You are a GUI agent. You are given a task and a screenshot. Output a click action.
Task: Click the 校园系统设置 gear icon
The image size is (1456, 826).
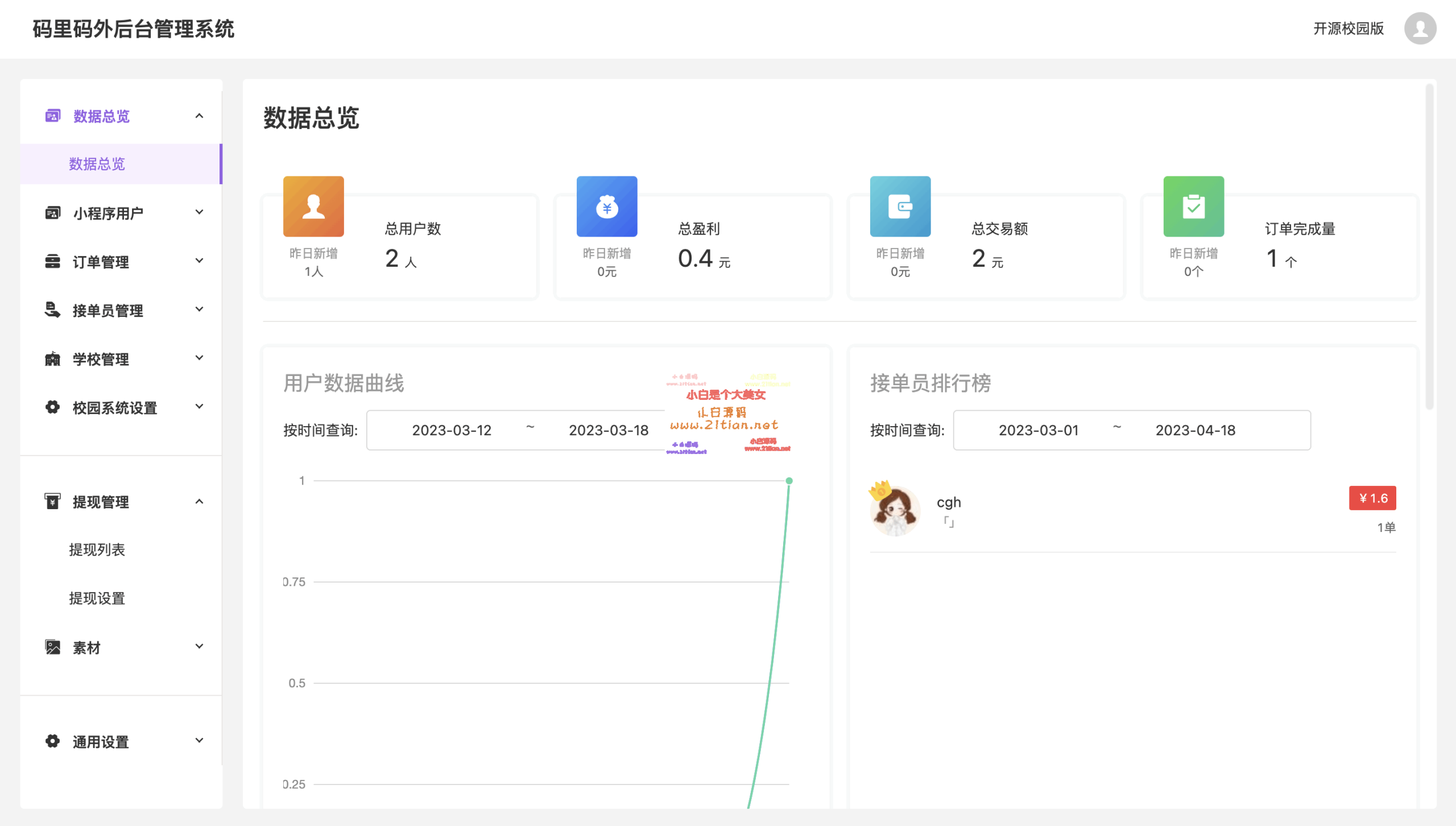point(52,407)
